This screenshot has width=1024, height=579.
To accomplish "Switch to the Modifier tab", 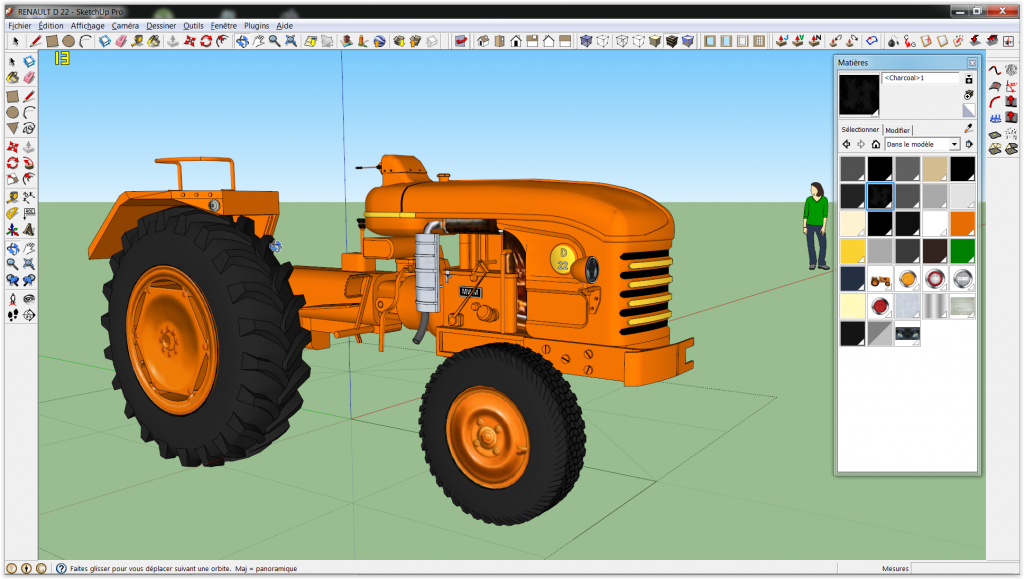I will [x=897, y=130].
